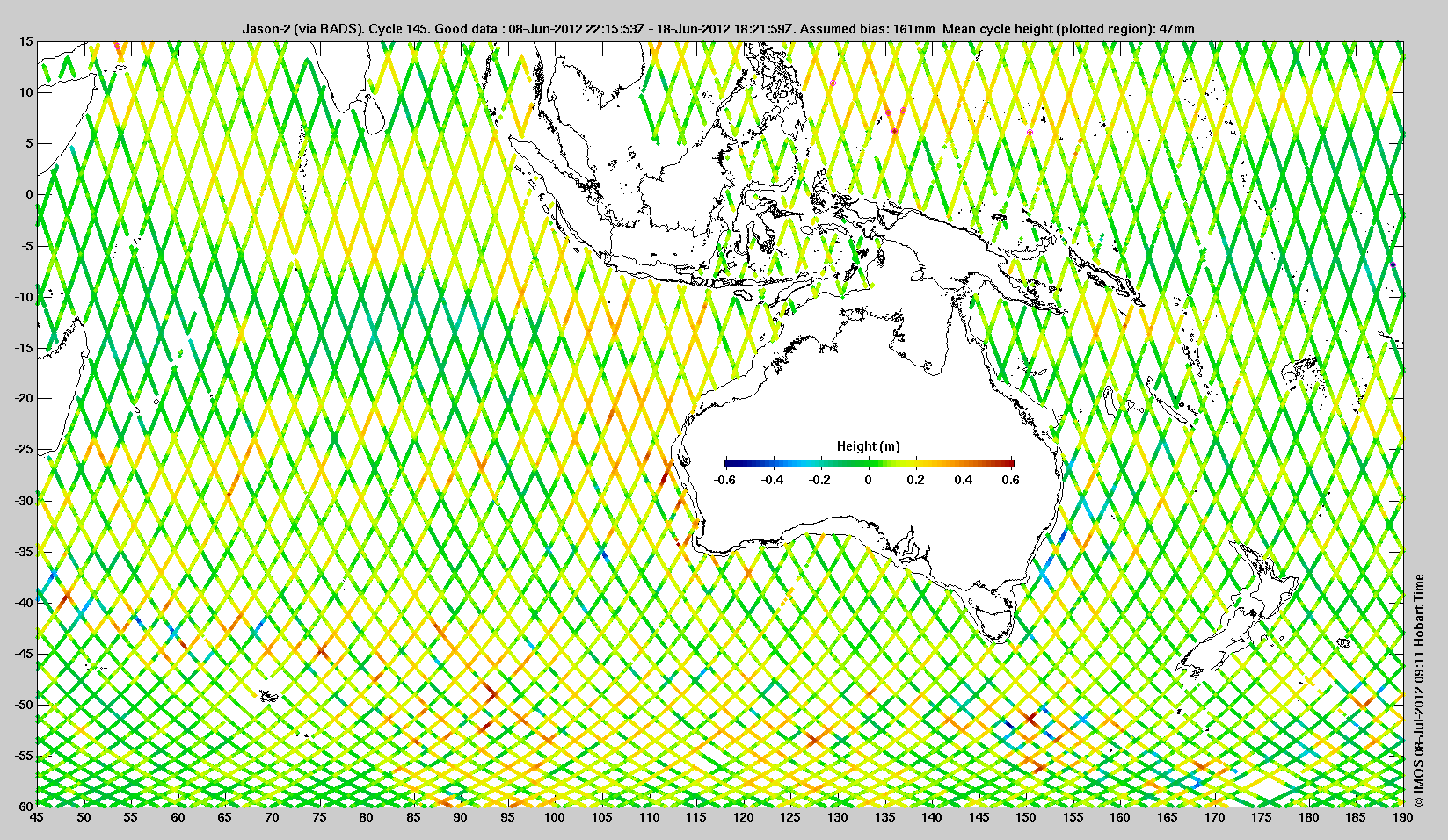This screenshot has width=1448, height=840.
Task: Select the "Height (m)" colorbar label
Action: (x=868, y=446)
